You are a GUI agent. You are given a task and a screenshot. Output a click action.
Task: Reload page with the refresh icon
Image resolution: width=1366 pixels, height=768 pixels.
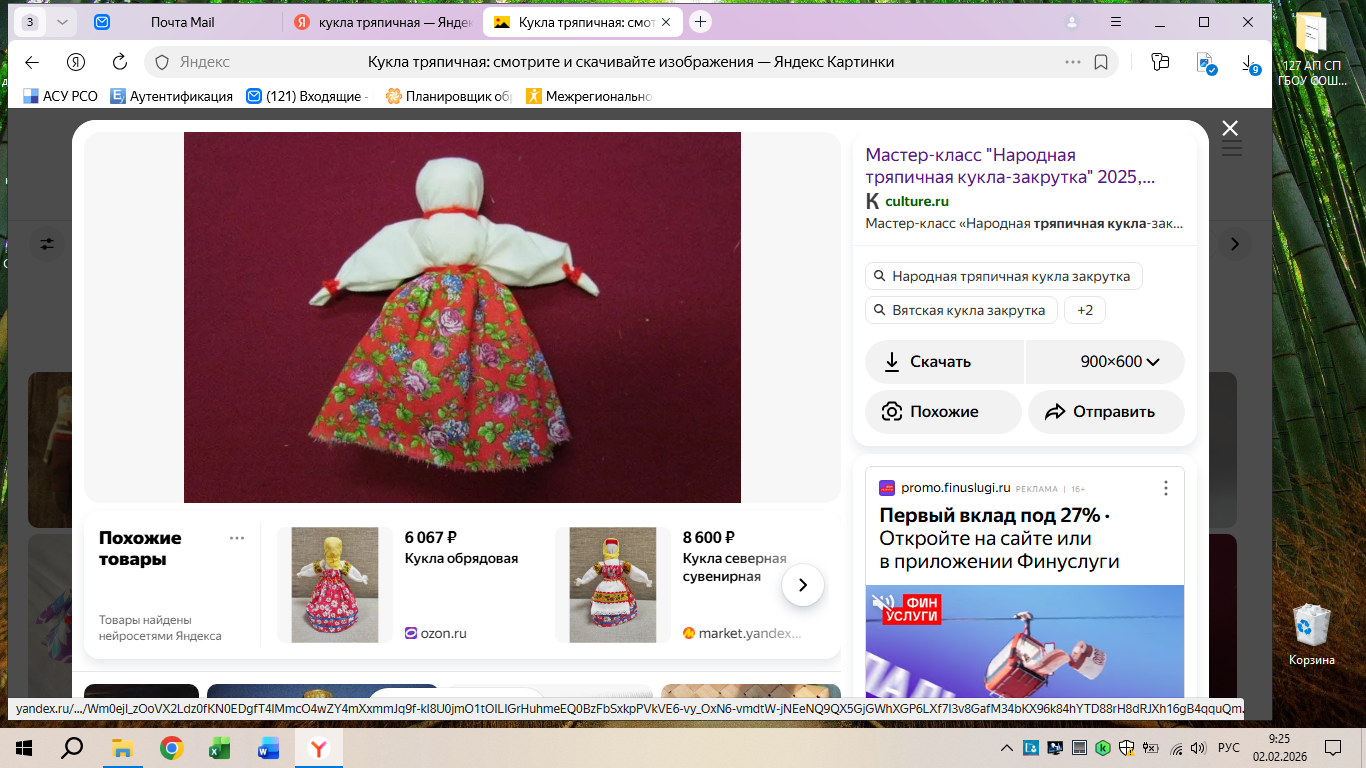[x=120, y=62]
